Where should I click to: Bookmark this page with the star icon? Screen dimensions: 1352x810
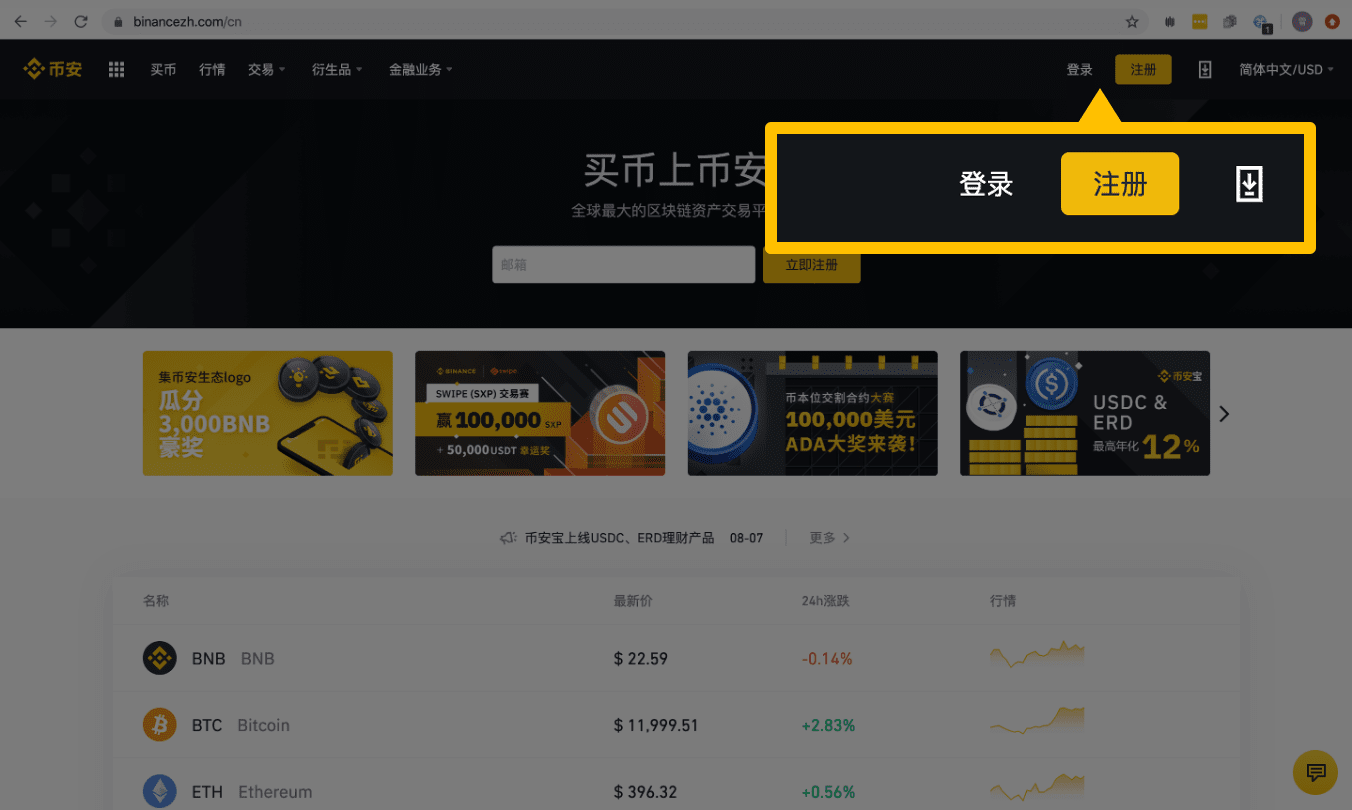click(1132, 21)
